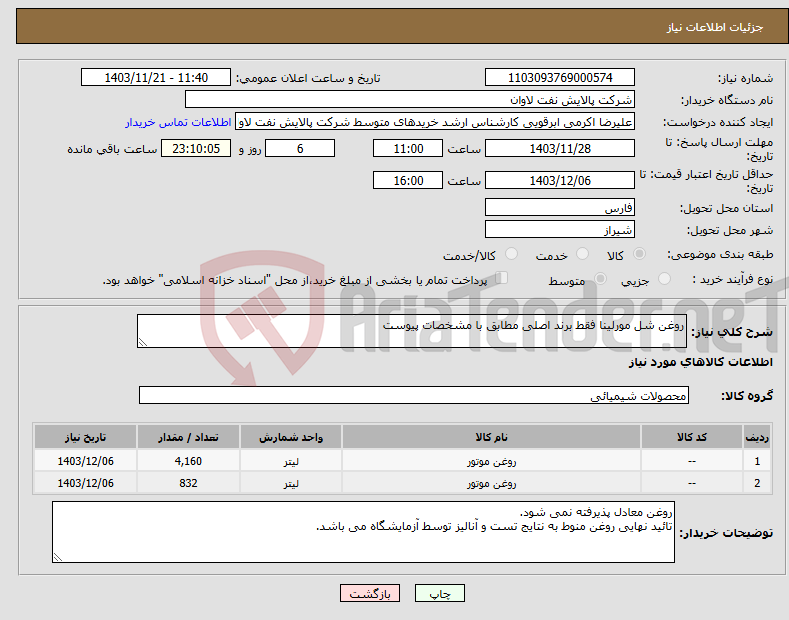The width and height of the screenshot is (789, 620).
Task: Select the متوسط purchase type radio
Action: pyautogui.click(x=600, y=279)
